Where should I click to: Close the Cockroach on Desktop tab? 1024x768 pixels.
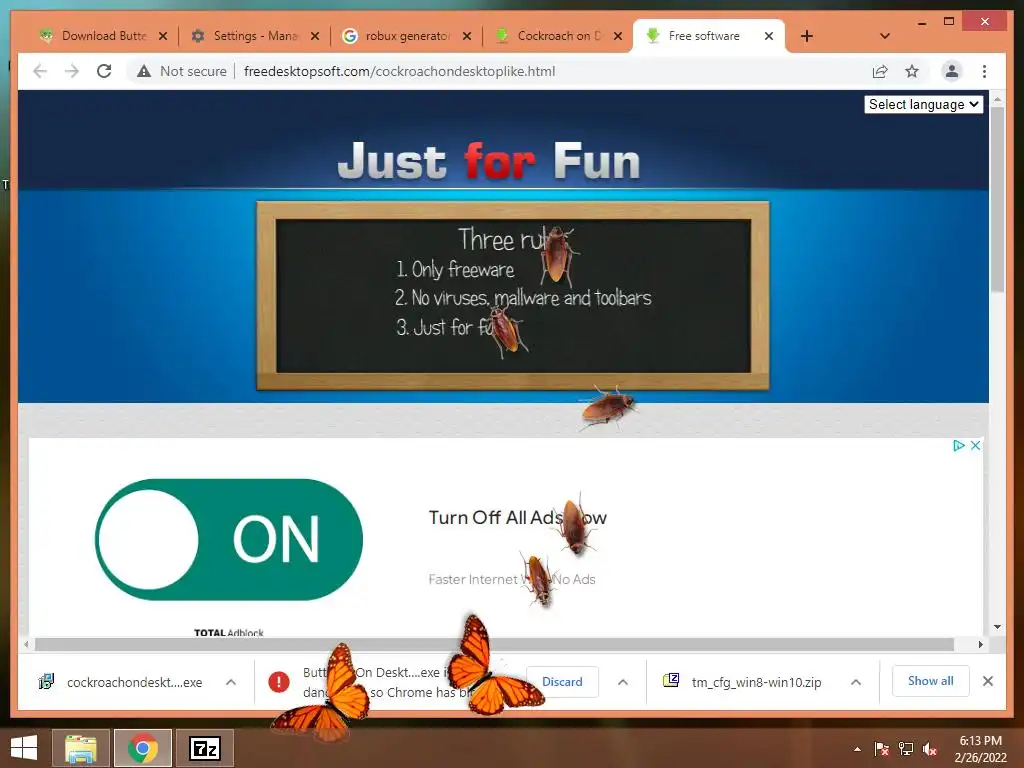tap(618, 36)
